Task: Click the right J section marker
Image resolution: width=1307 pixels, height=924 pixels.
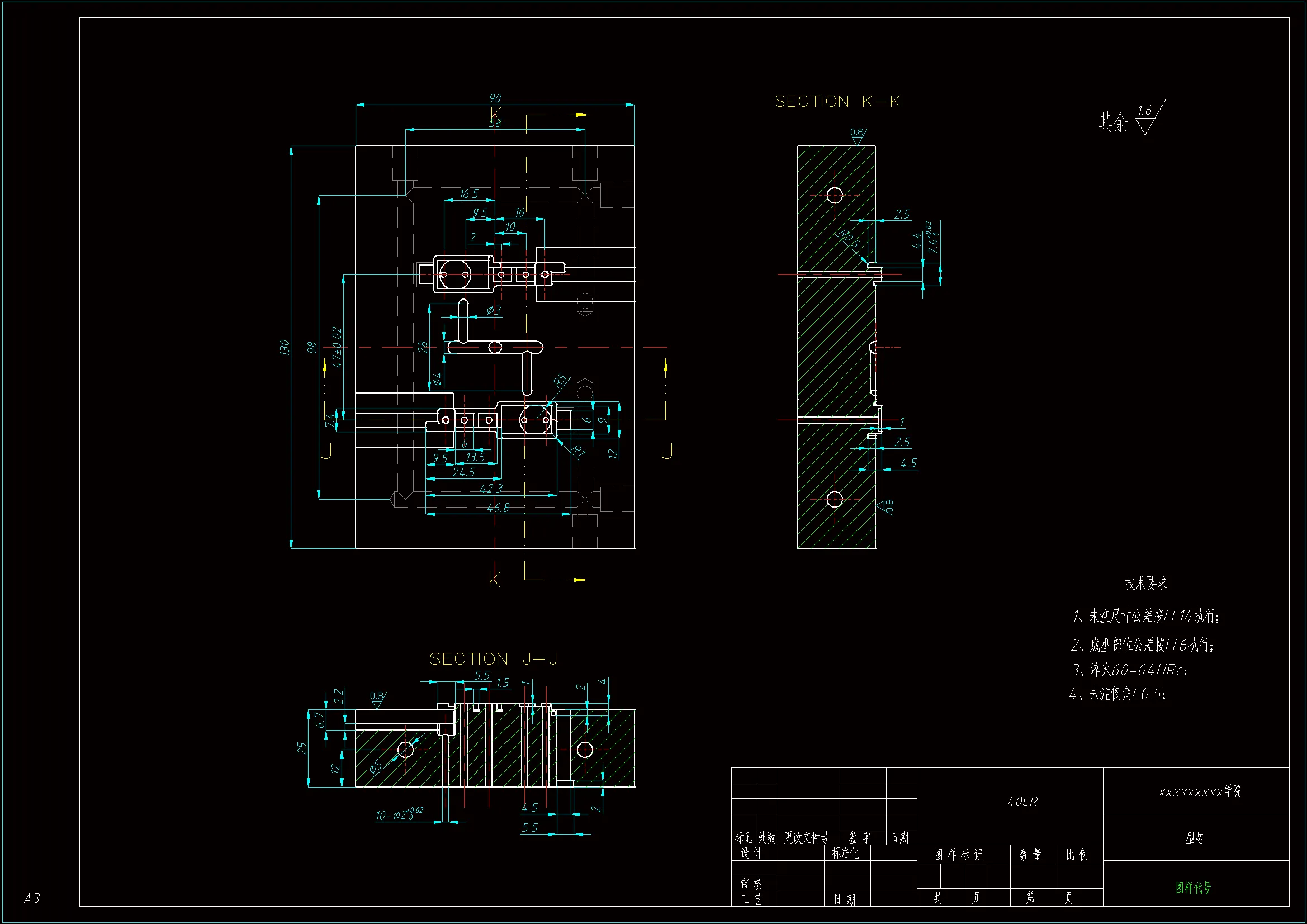Action: (x=666, y=452)
